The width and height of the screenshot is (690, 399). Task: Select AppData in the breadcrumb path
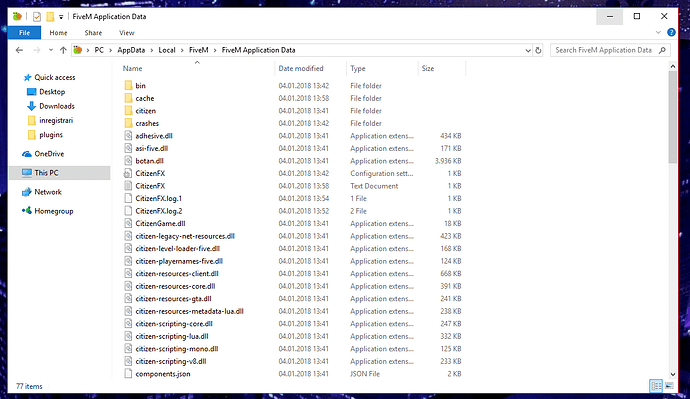(x=131, y=50)
